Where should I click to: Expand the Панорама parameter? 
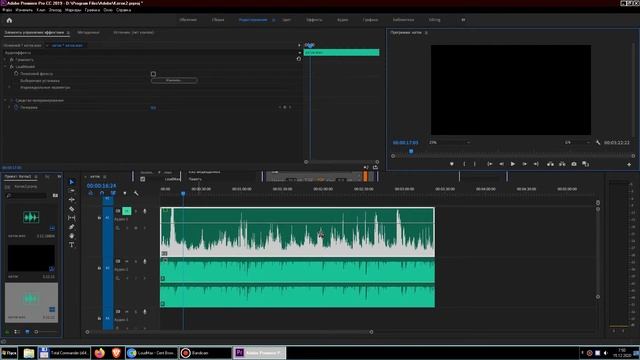pos(9,107)
